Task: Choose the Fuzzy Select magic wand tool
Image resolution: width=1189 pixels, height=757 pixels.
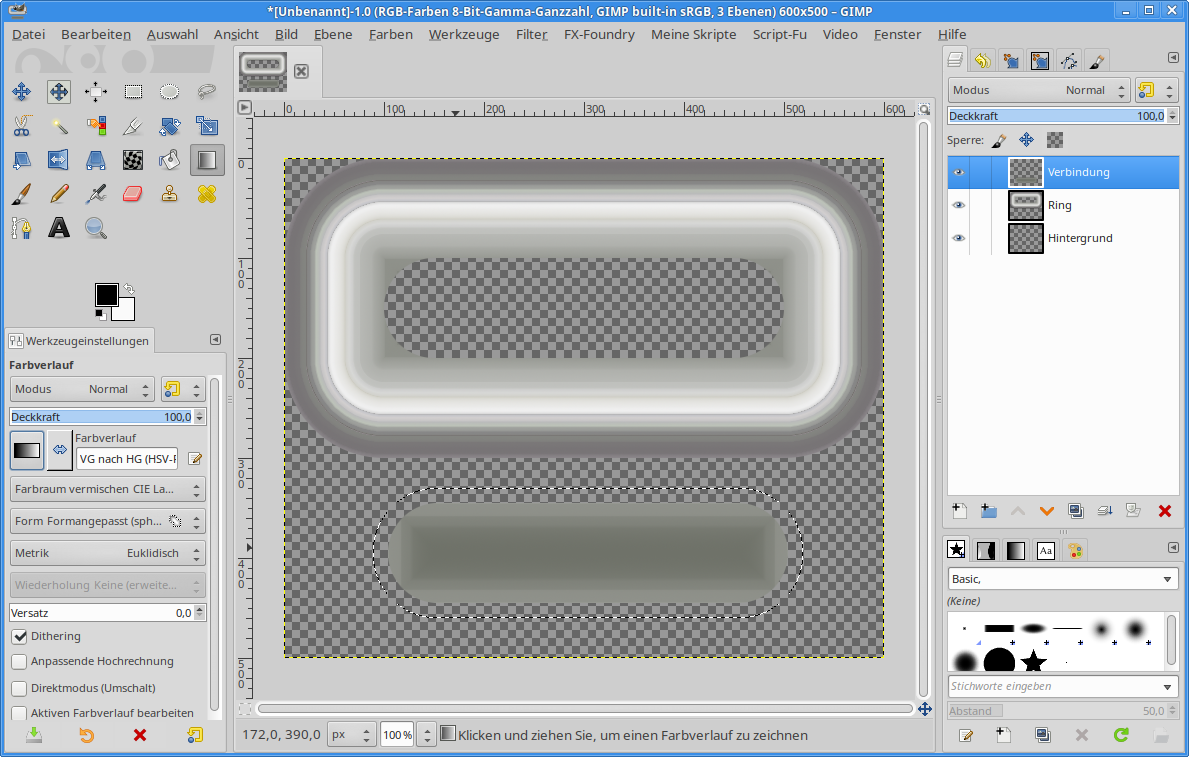Action: point(59,126)
